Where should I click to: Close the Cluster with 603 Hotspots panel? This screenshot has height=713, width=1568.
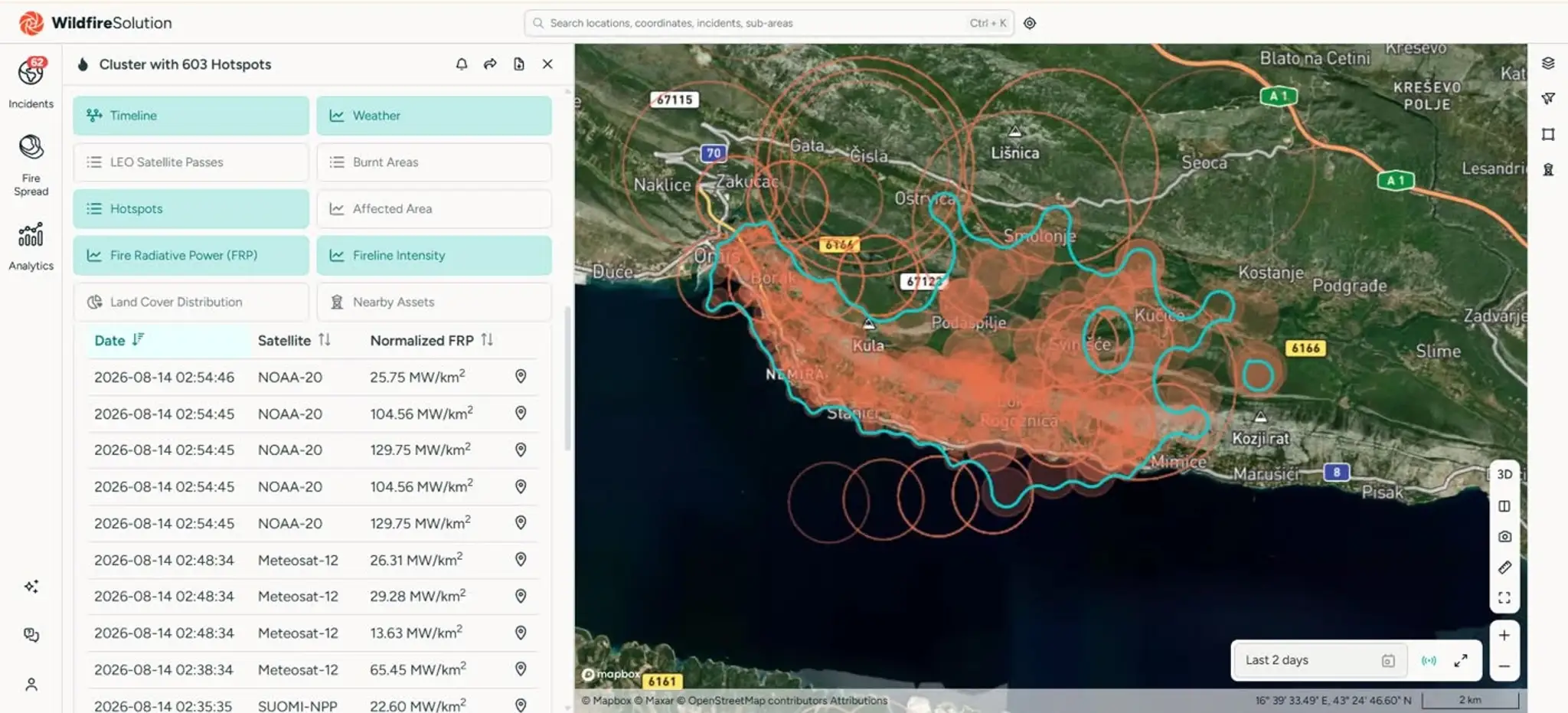point(547,64)
